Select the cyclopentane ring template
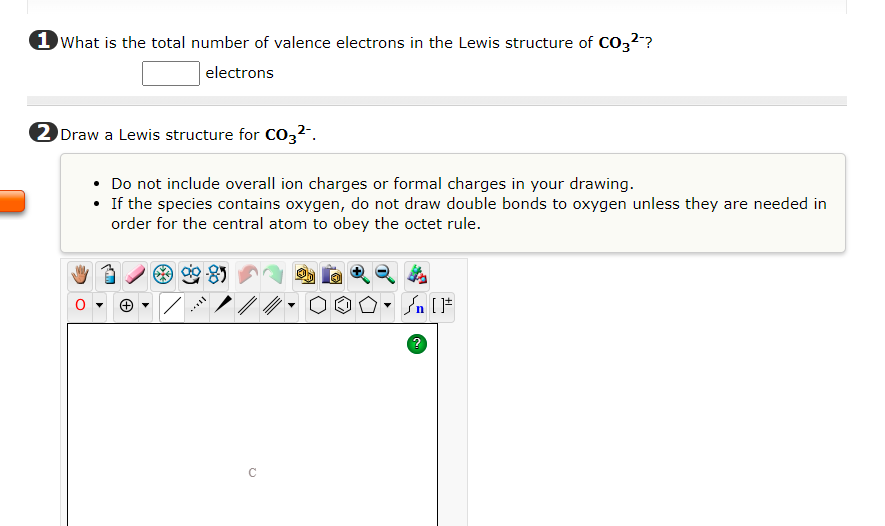The width and height of the screenshot is (885, 526). click(x=368, y=305)
